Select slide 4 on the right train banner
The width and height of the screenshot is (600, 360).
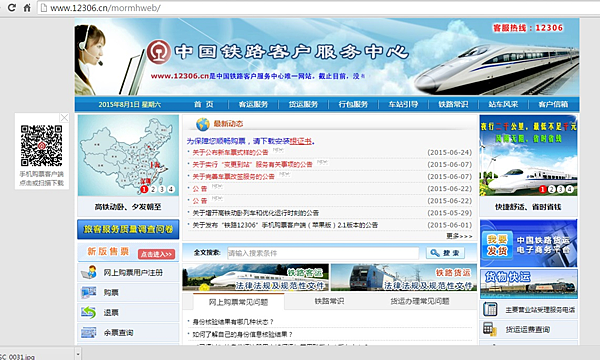[x=569, y=189]
